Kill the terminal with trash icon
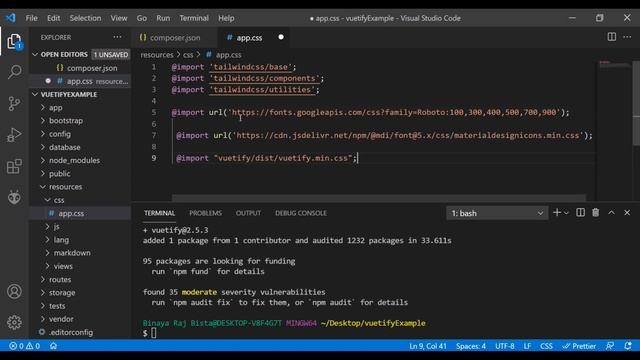This screenshot has width=640, height=360. click(596, 213)
